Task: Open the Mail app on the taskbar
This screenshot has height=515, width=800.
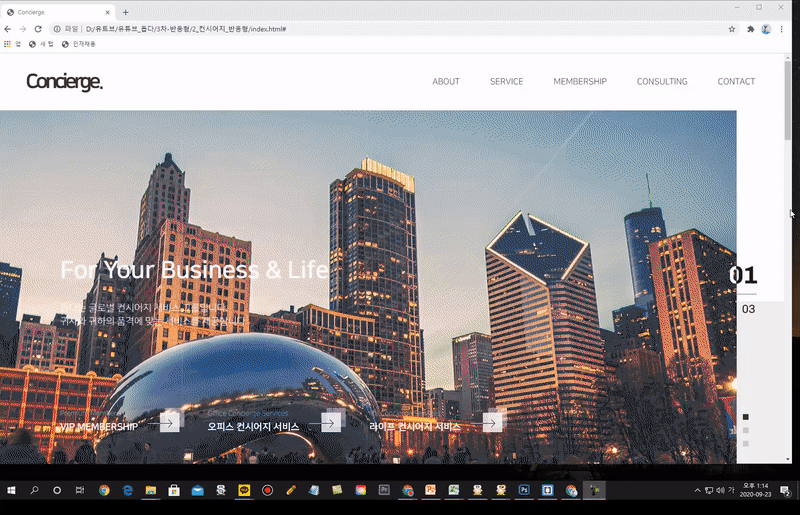Action: pos(197,491)
